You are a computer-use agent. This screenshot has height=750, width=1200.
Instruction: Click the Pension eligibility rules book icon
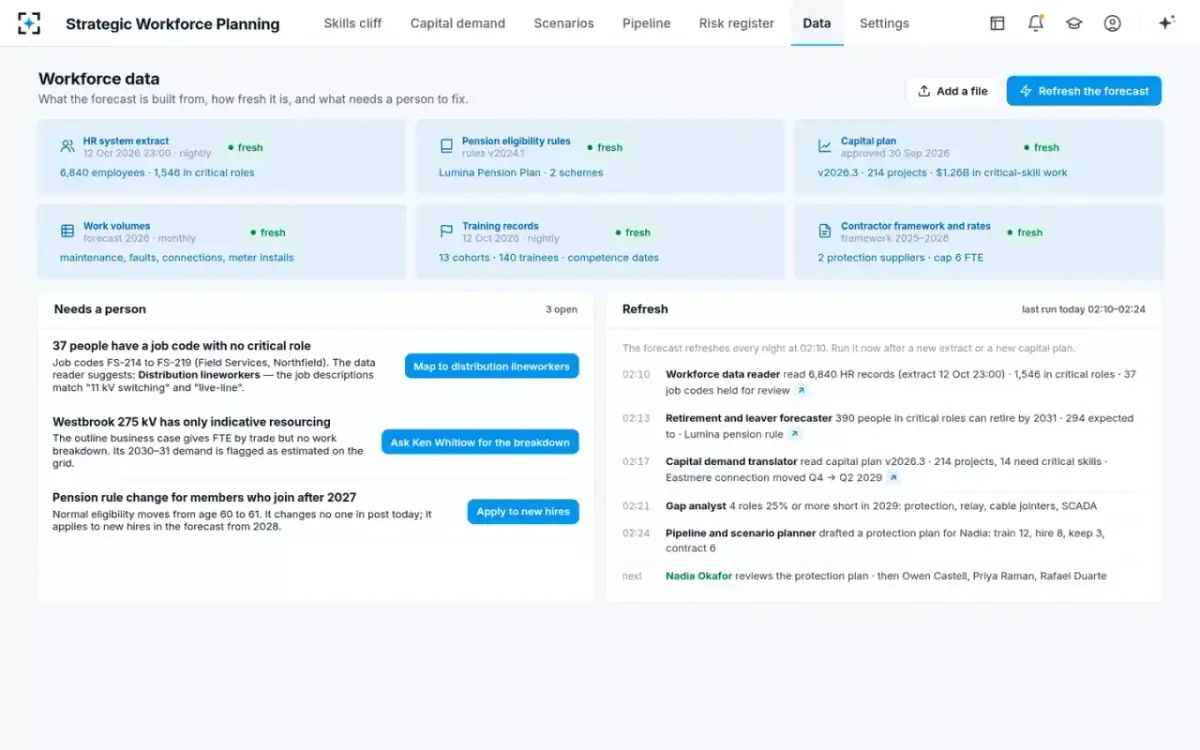(446, 146)
